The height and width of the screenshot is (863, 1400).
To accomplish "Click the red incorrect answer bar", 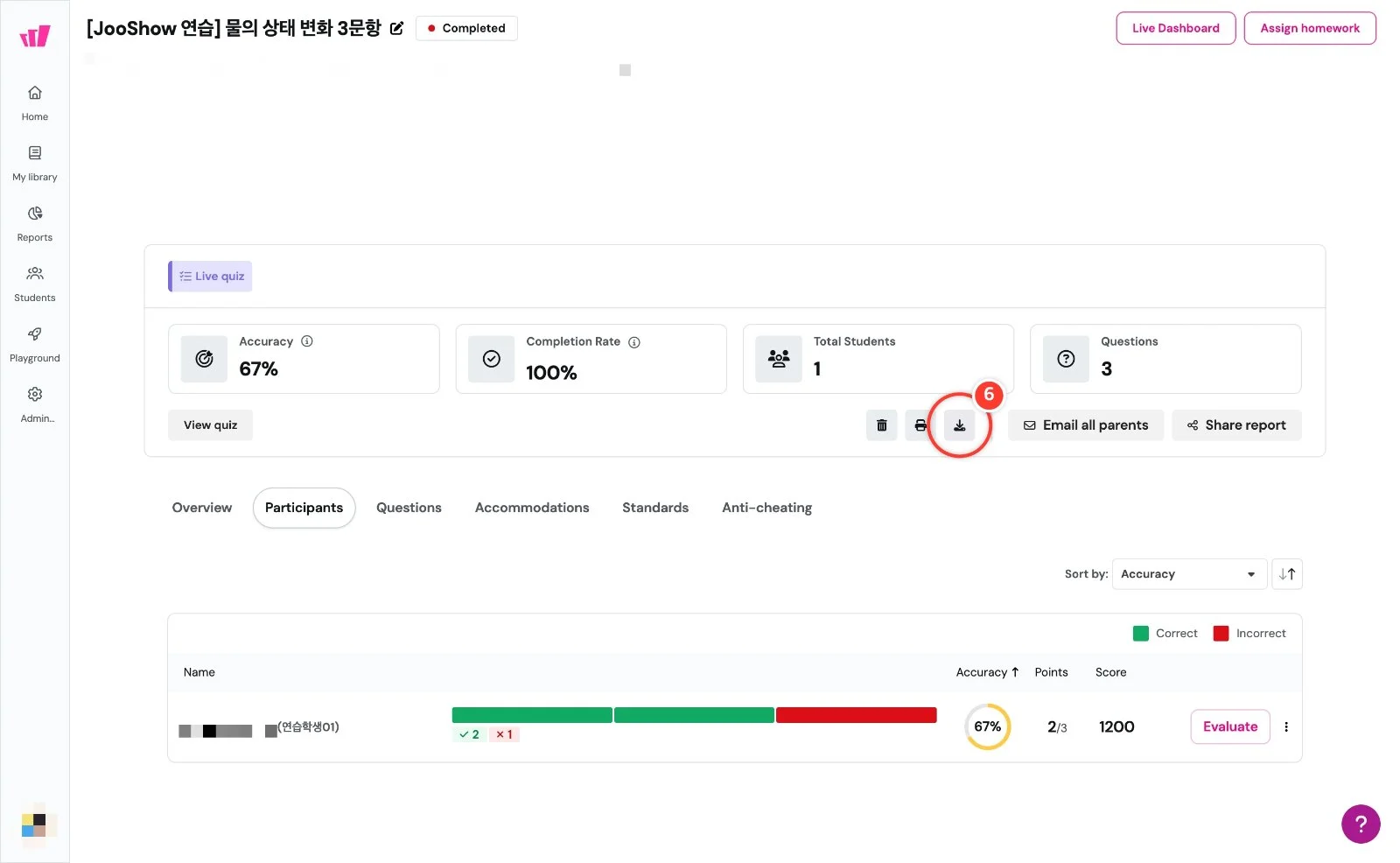I will tap(856, 715).
